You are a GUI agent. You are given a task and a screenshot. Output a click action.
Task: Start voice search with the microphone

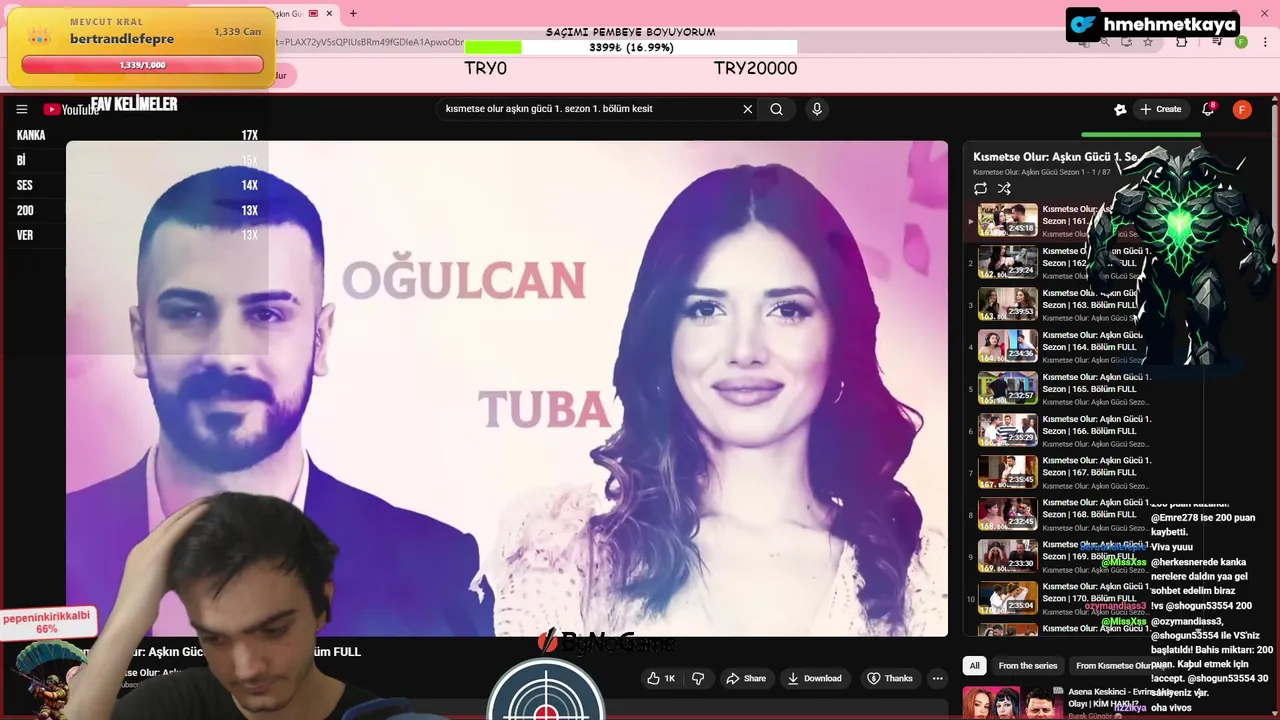pos(817,109)
